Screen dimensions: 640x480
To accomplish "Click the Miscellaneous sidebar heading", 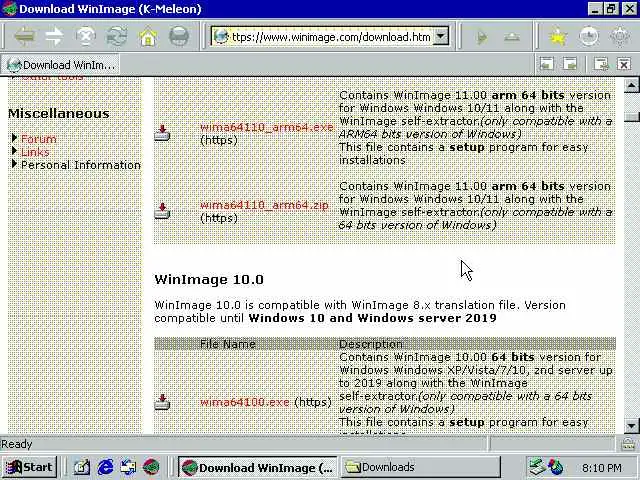I will (58, 113).
